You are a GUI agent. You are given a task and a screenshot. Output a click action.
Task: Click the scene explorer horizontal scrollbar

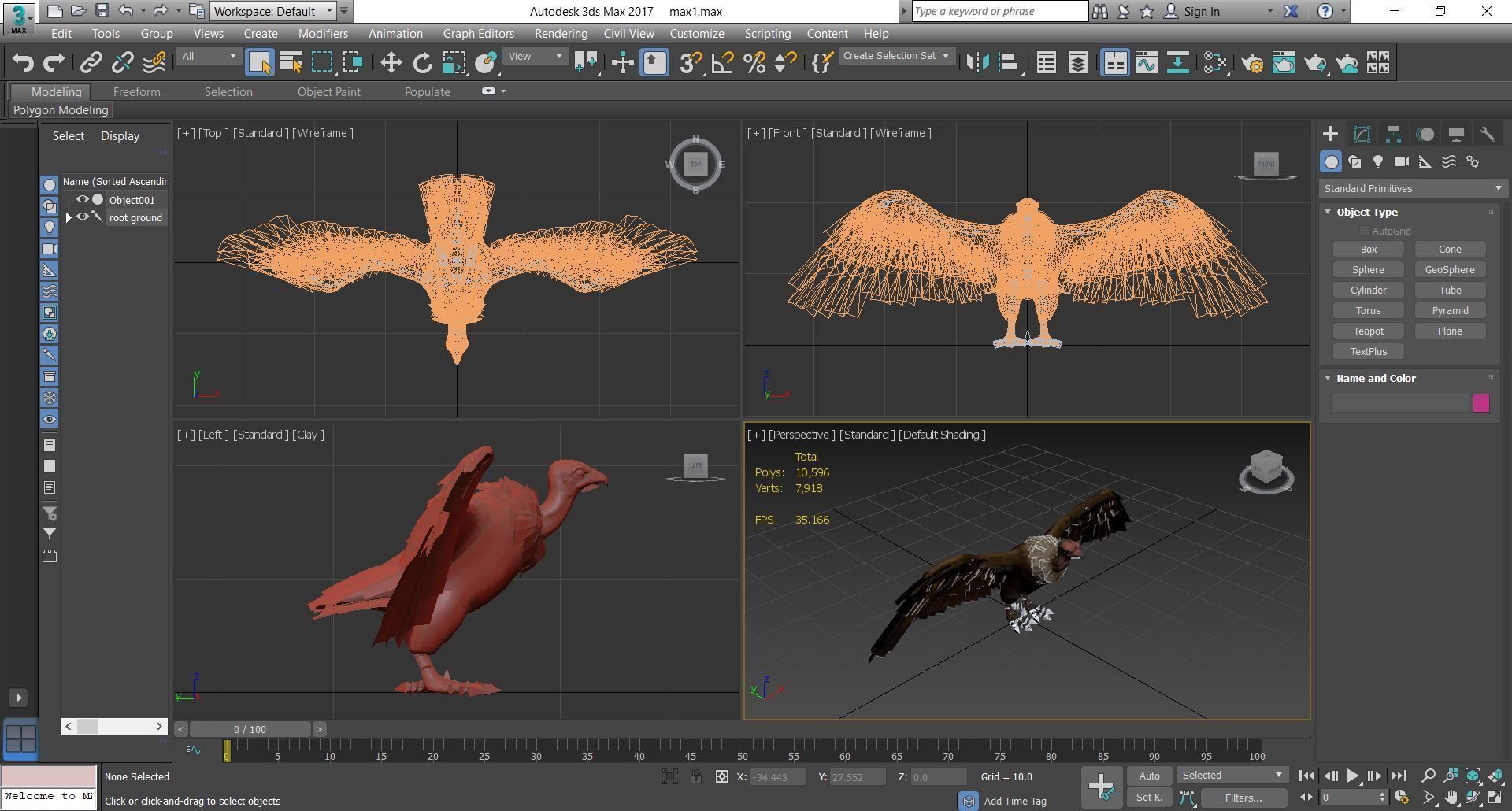tap(113, 726)
